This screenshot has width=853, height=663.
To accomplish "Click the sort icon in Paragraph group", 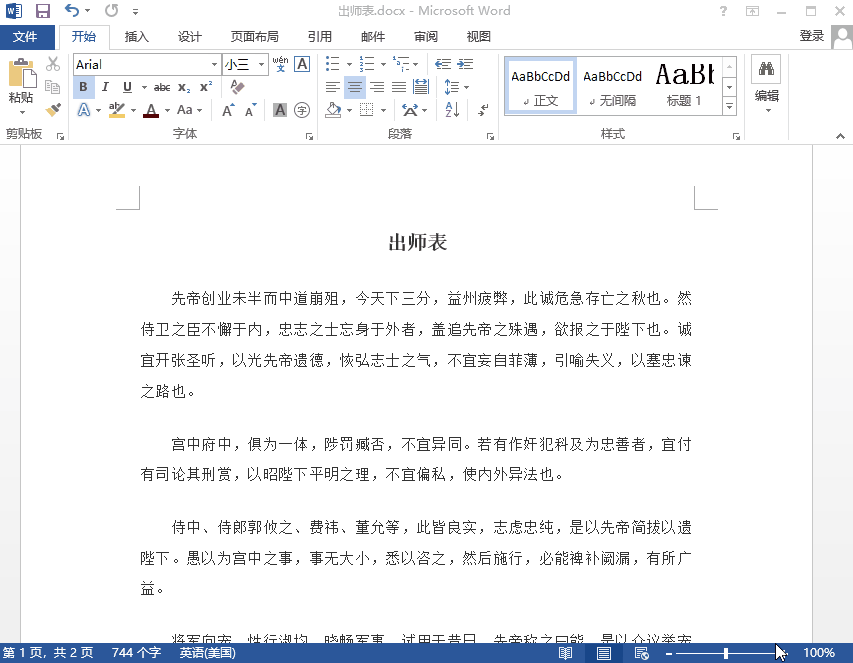I will pos(451,109).
